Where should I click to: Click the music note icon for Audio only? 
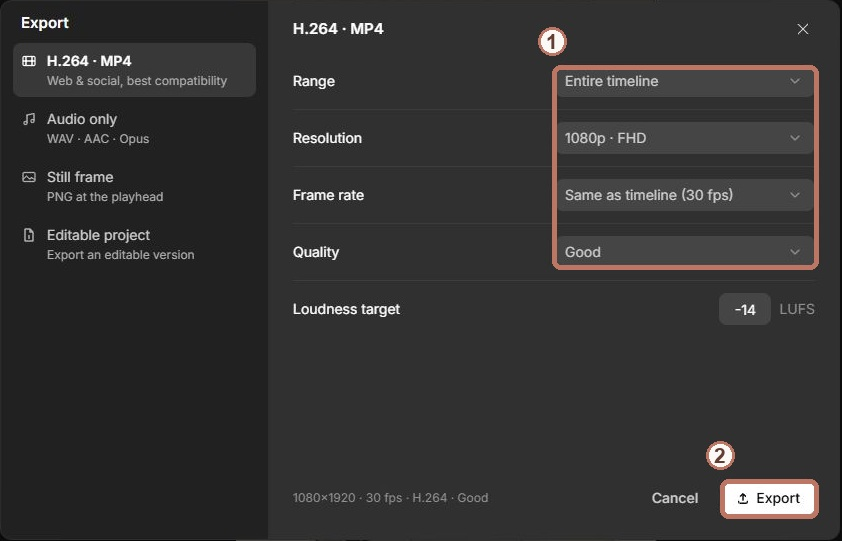[29, 119]
